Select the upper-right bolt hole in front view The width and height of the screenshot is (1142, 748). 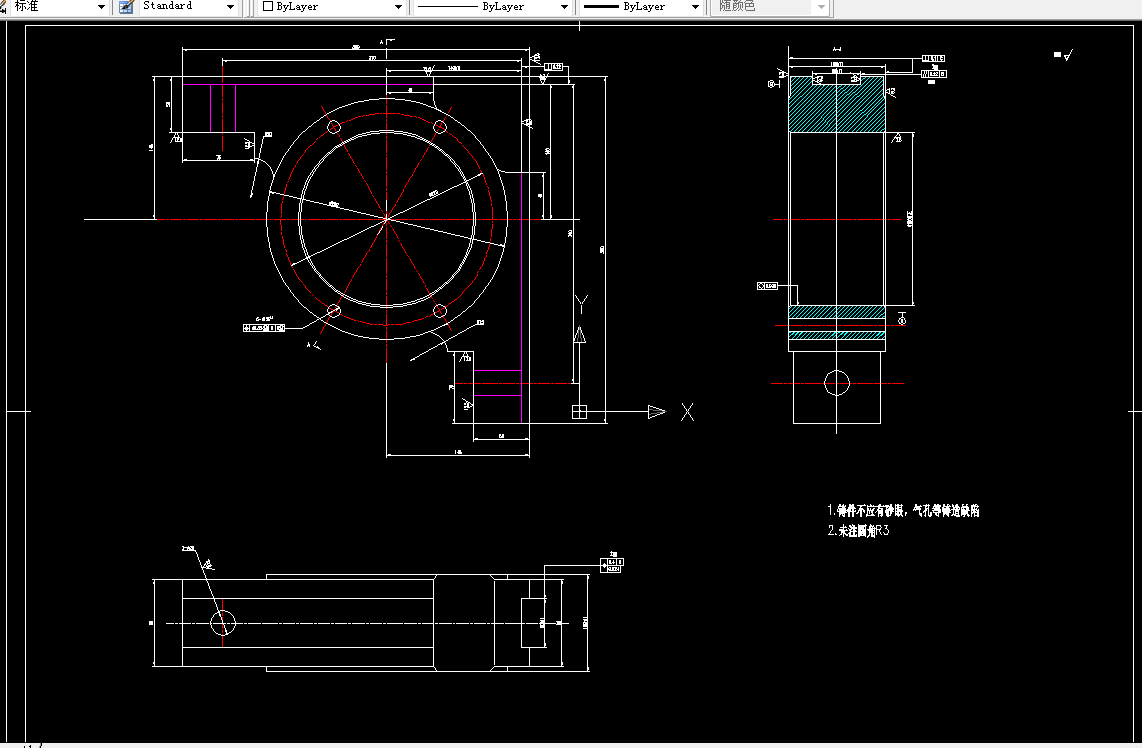pos(440,127)
